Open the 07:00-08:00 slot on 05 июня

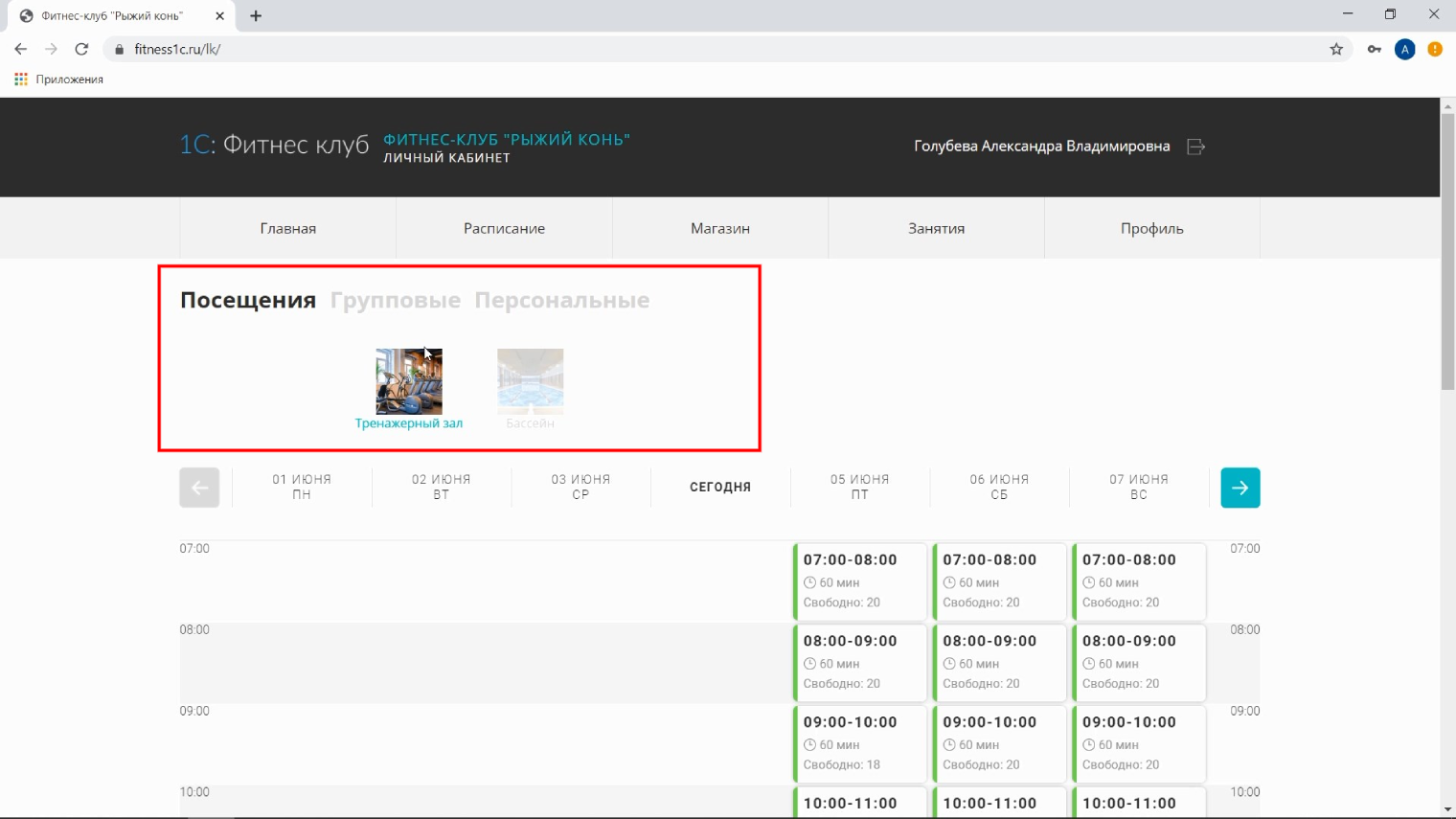pyautogui.click(x=860, y=581)
